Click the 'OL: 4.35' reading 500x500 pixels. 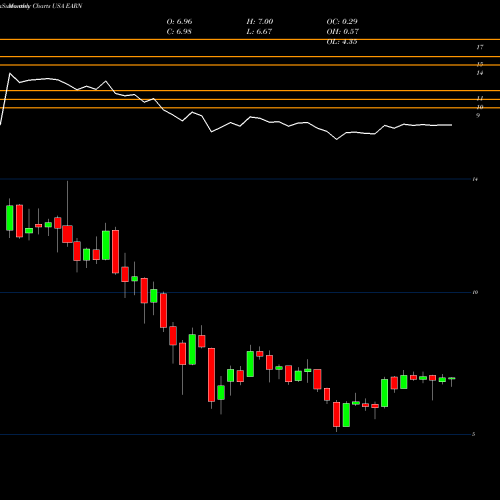point(342,42)
